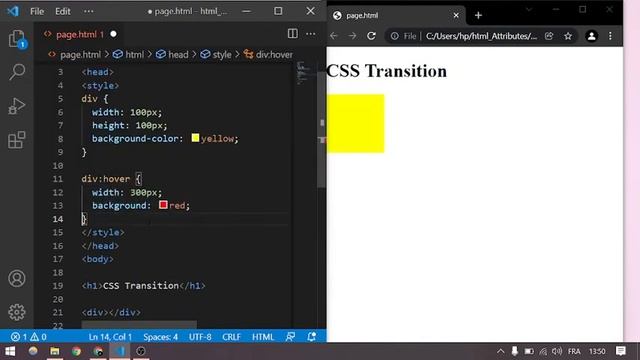
Task: Switch the FRA input language indicator
Action: tap(574, 351)
